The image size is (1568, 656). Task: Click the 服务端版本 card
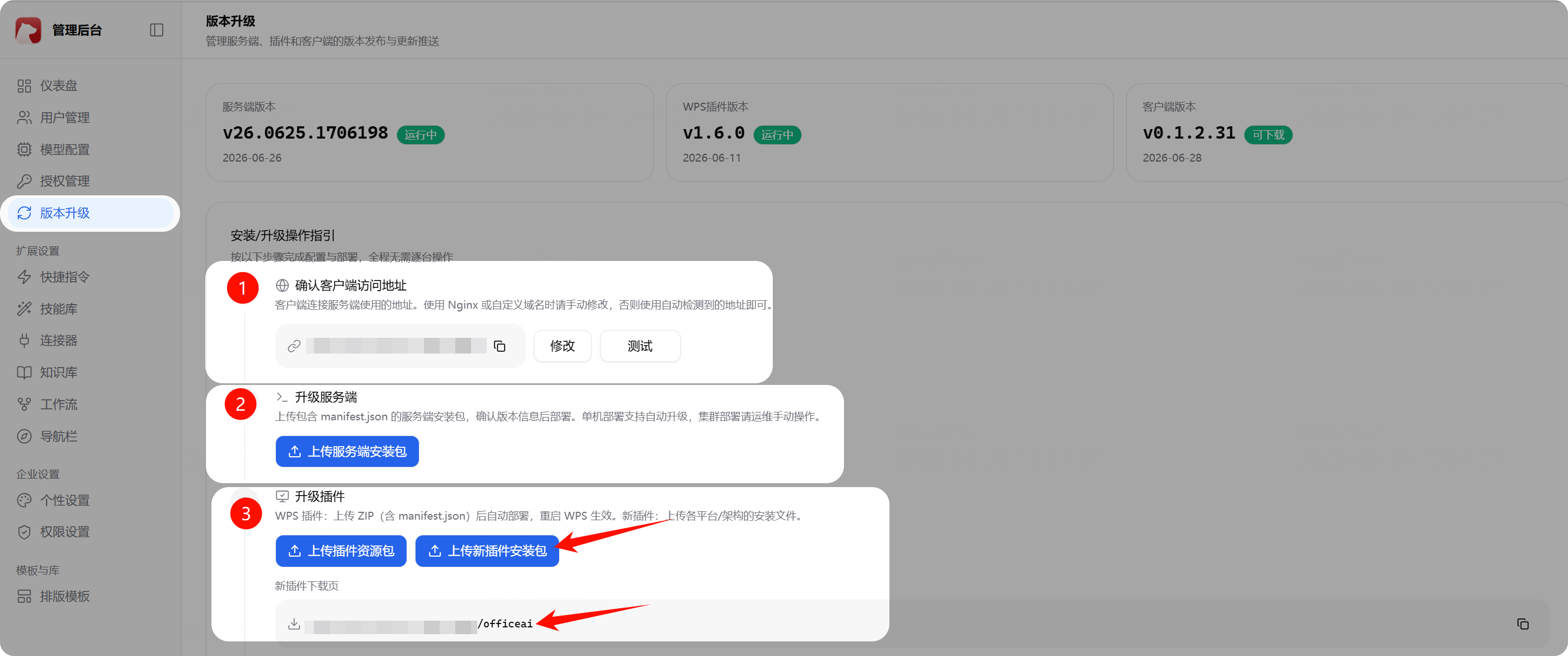pyautogui.click(x=430, y=132)
